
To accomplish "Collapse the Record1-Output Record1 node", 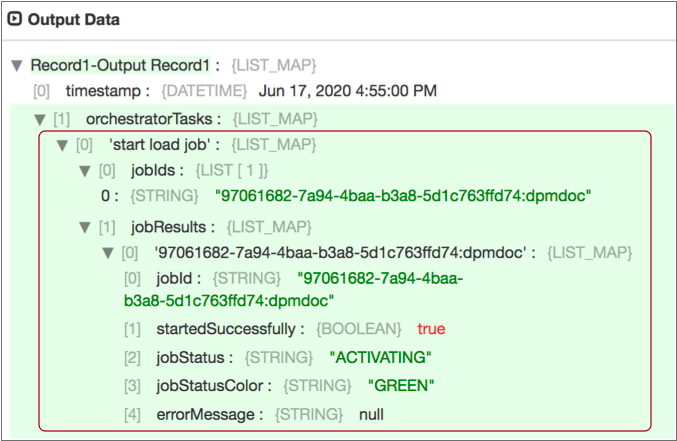I will coord(16,66).
